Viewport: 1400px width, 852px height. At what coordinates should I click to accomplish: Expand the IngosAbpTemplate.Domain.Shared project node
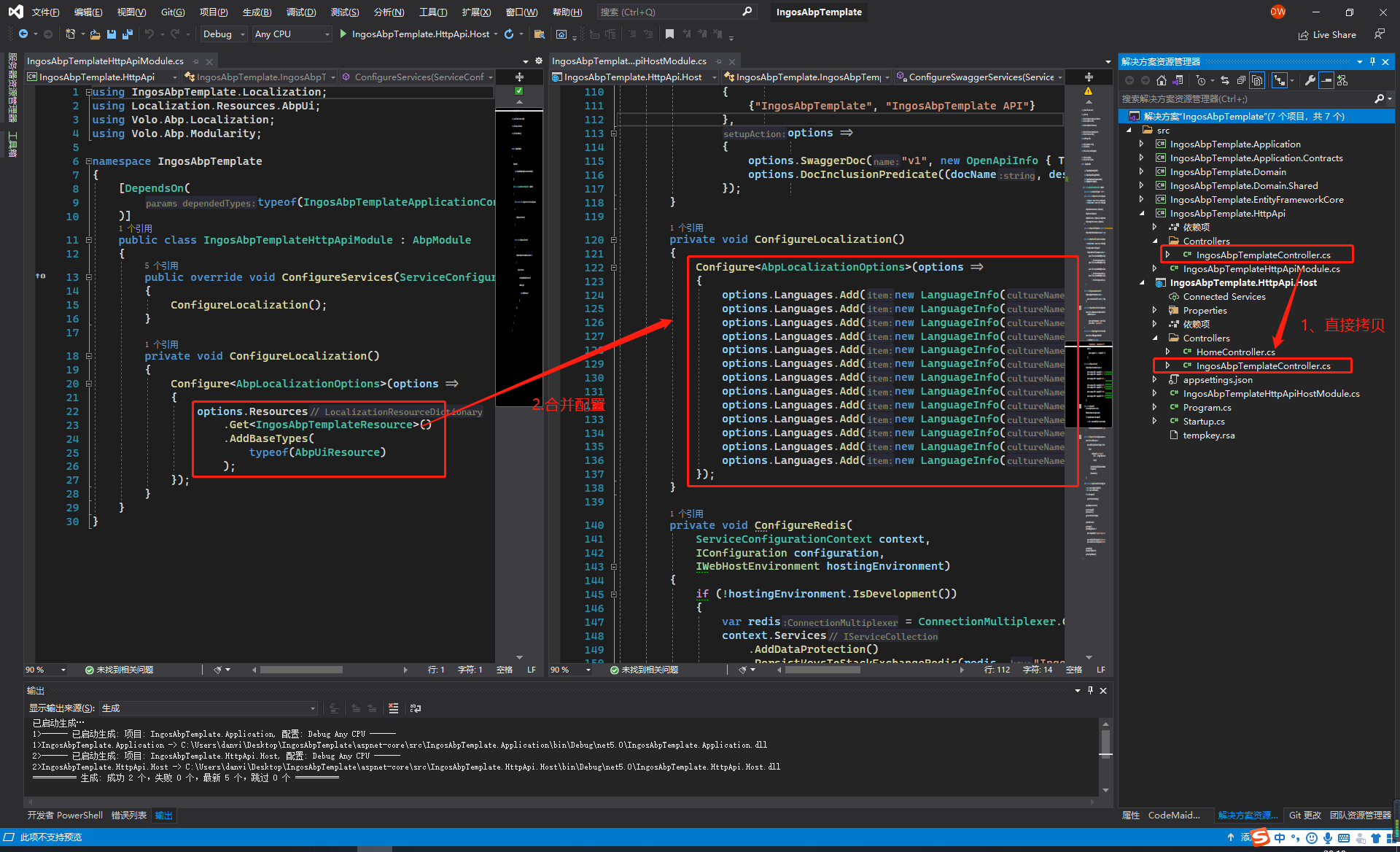point(1141,186)
